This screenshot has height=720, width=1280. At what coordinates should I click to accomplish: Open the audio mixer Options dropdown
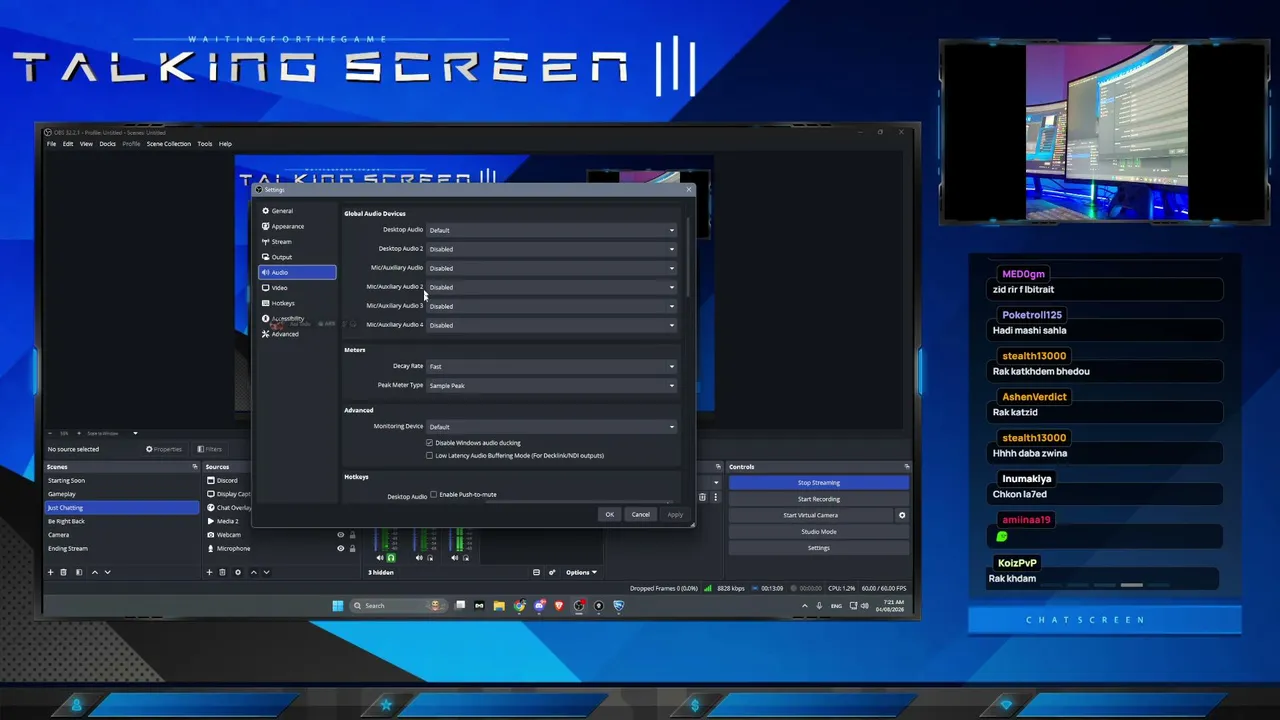pos(581,572)
